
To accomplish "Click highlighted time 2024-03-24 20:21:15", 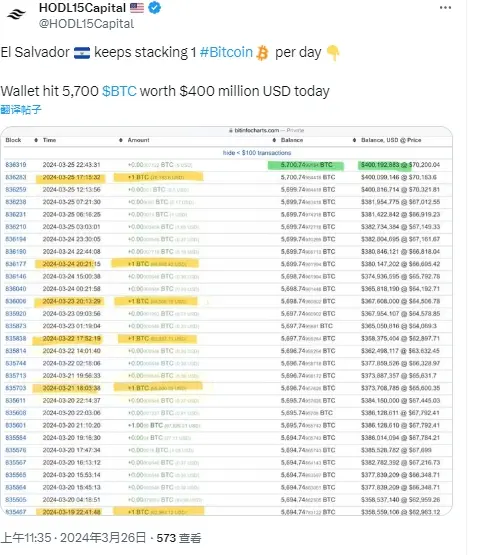I will (x=72, y=264).
